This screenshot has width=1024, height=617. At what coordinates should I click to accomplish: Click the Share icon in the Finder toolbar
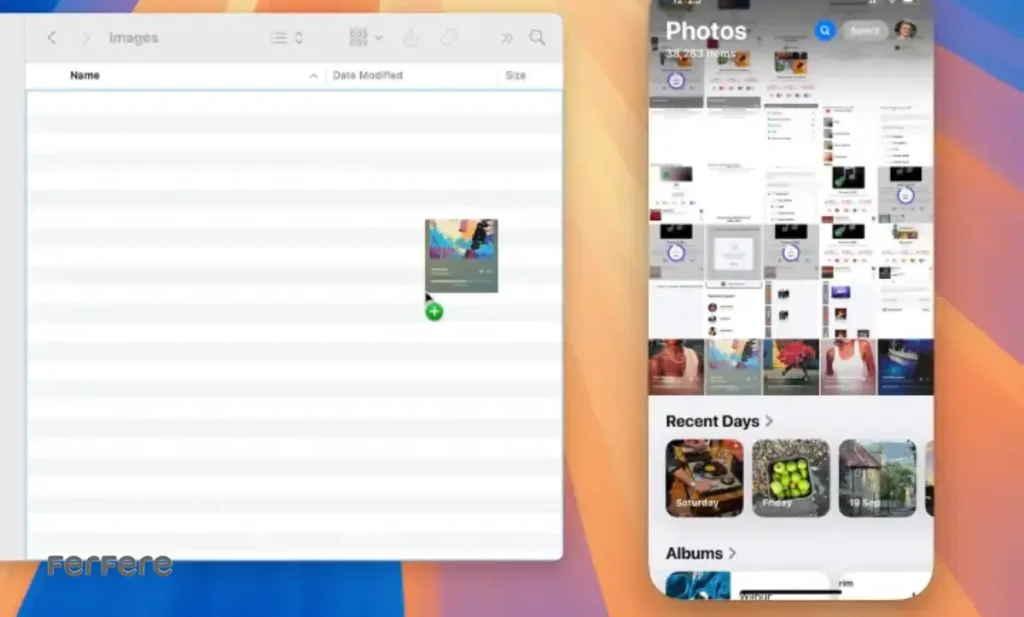pos(411,37)
